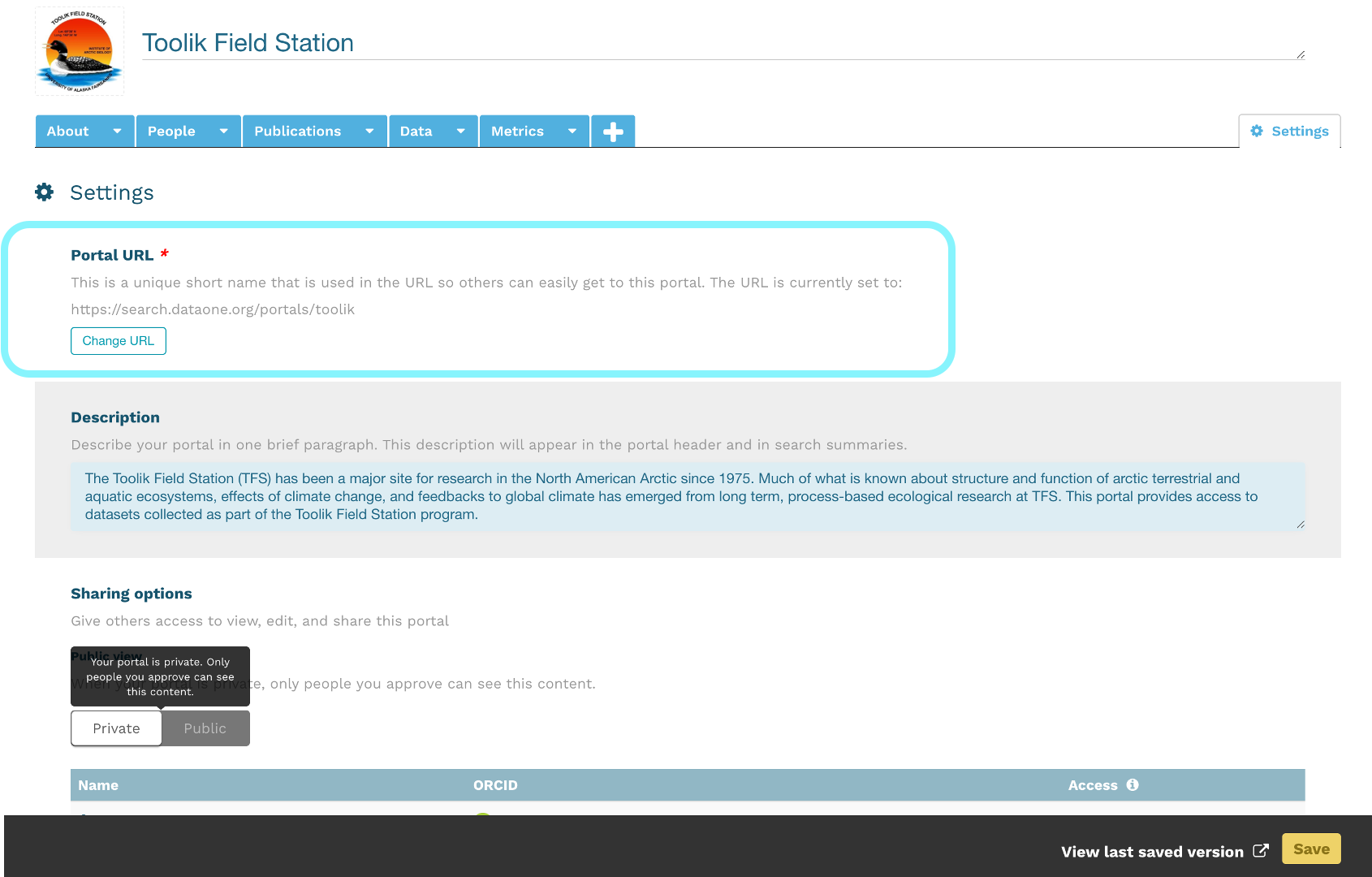Click the Toolik Field Station logo image

click(x=80, y=51)
